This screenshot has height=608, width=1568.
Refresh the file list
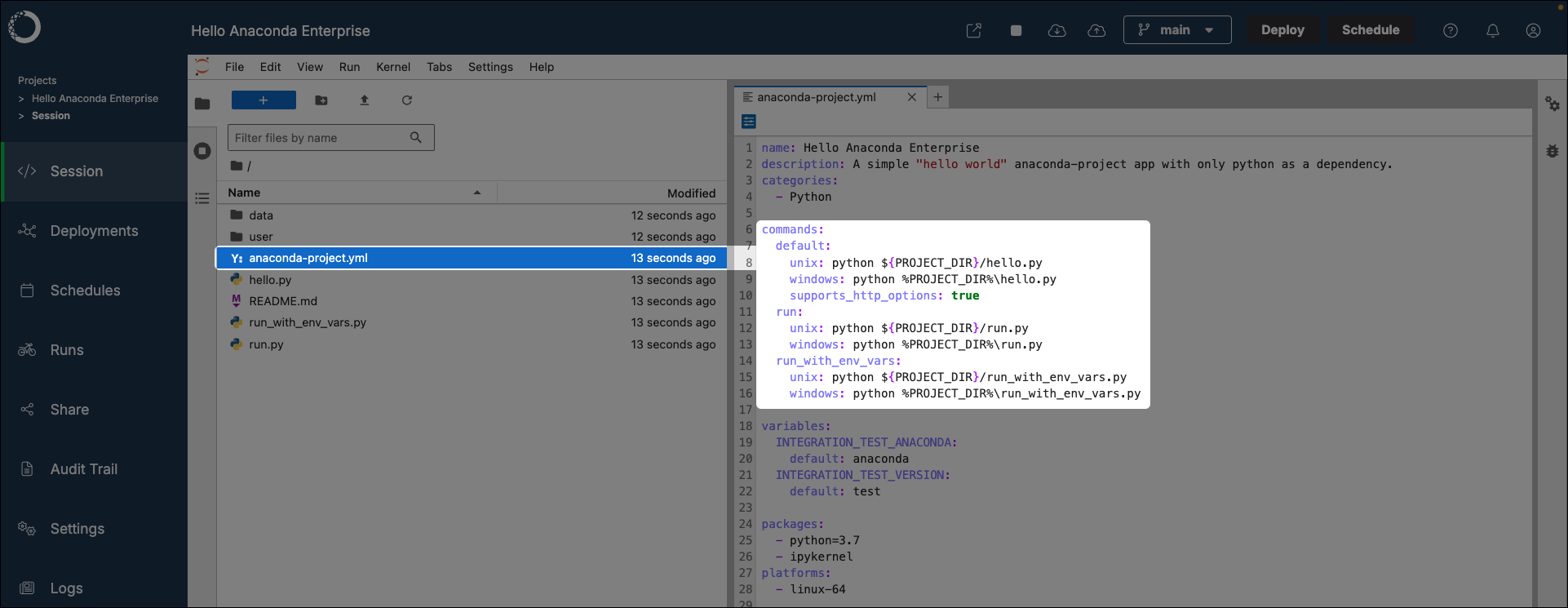(x=407, y=100)
